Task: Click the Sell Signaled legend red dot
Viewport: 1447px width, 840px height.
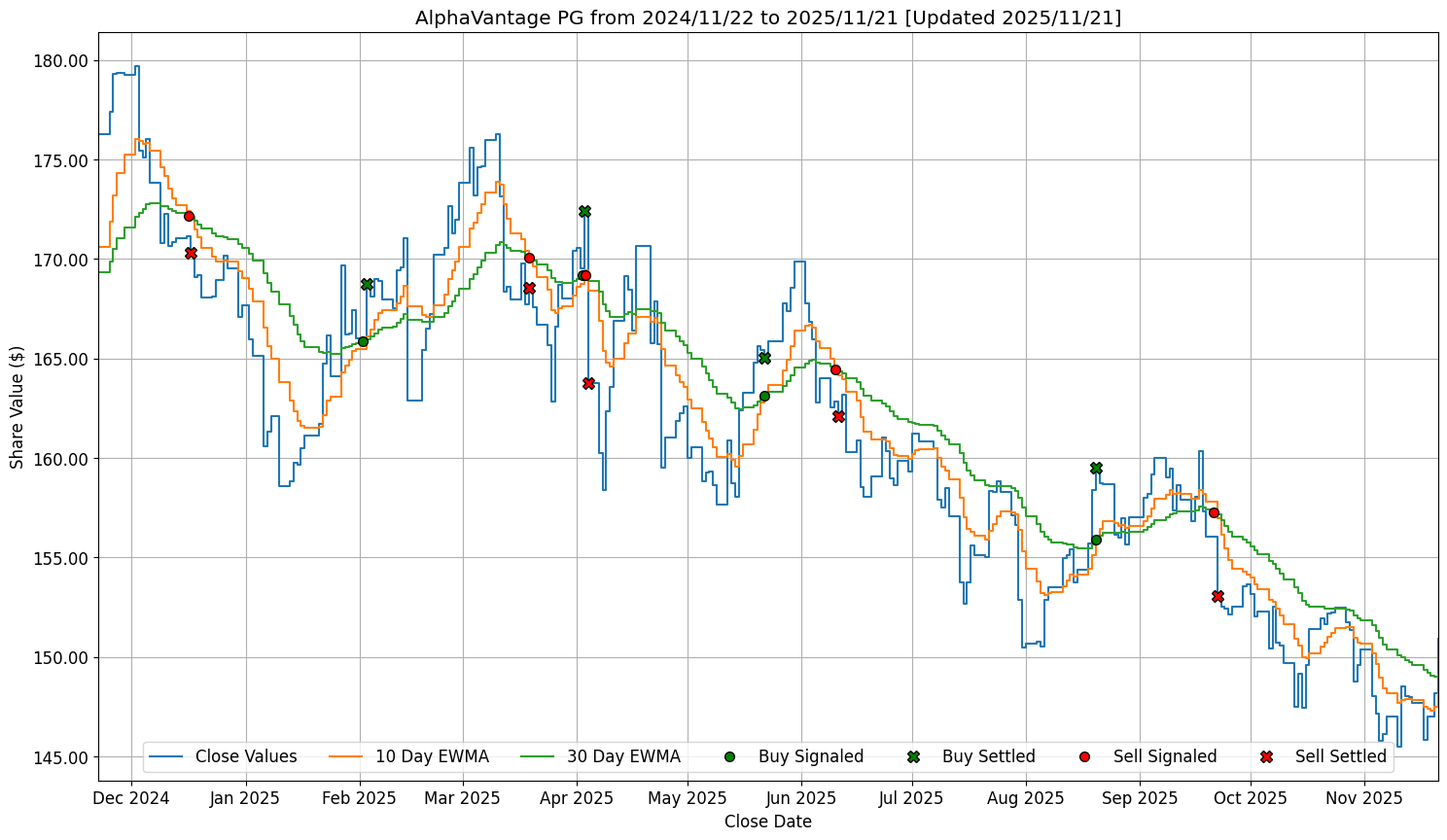Action: (x=1084, y=756)
